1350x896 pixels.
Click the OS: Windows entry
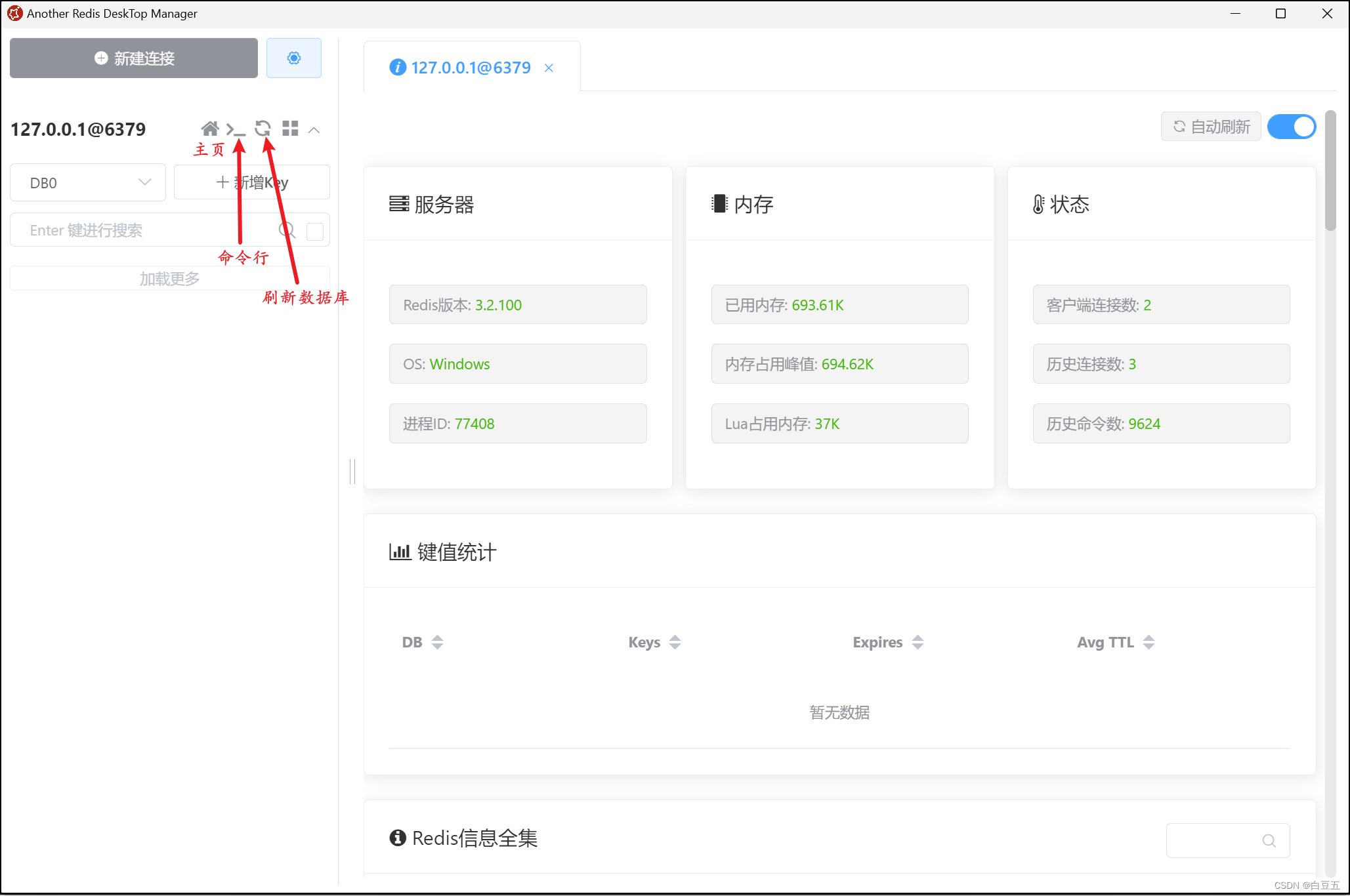[x=518, y=364]
